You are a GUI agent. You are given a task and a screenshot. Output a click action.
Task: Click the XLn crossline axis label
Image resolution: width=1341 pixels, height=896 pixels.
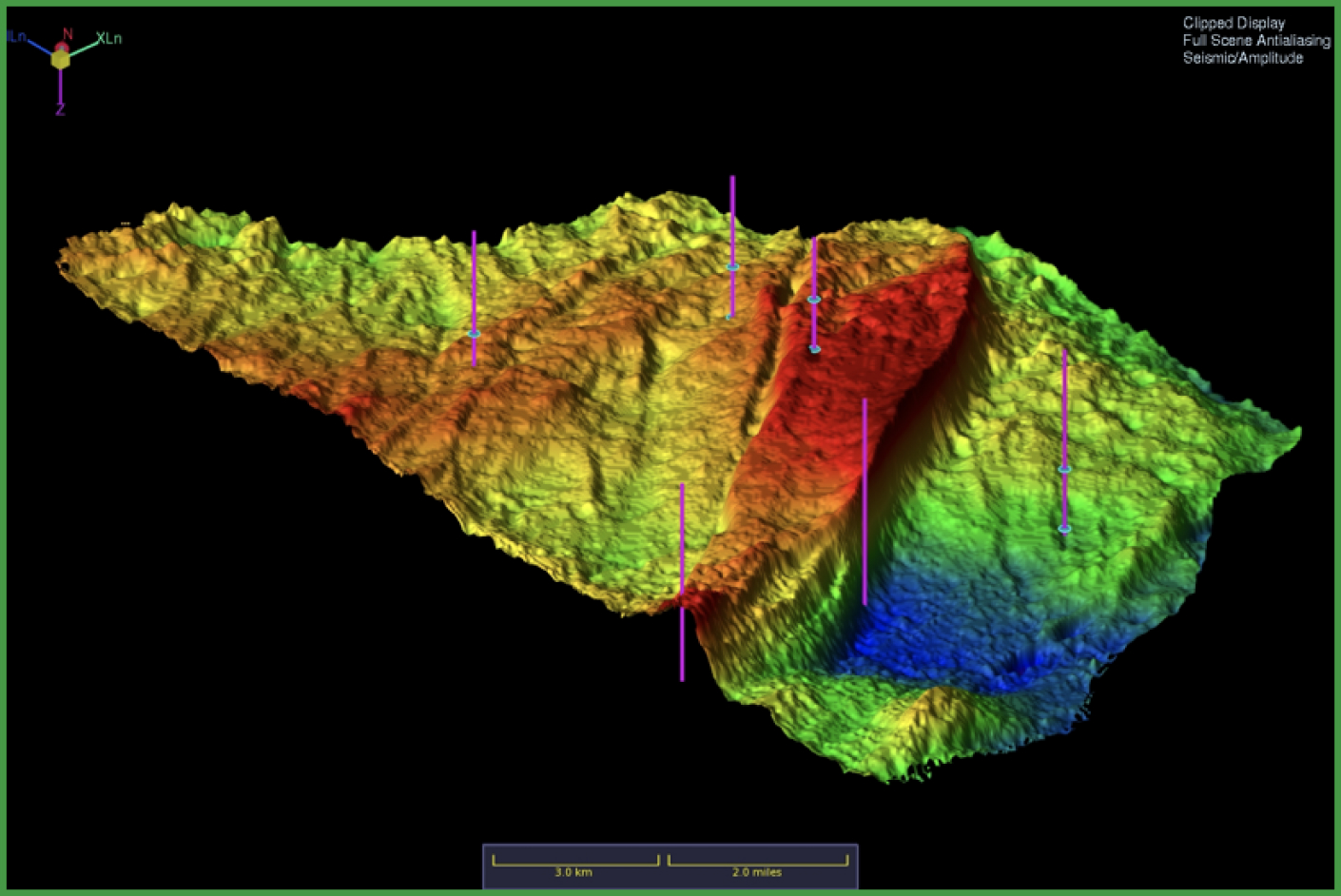(x=108, y=39)
